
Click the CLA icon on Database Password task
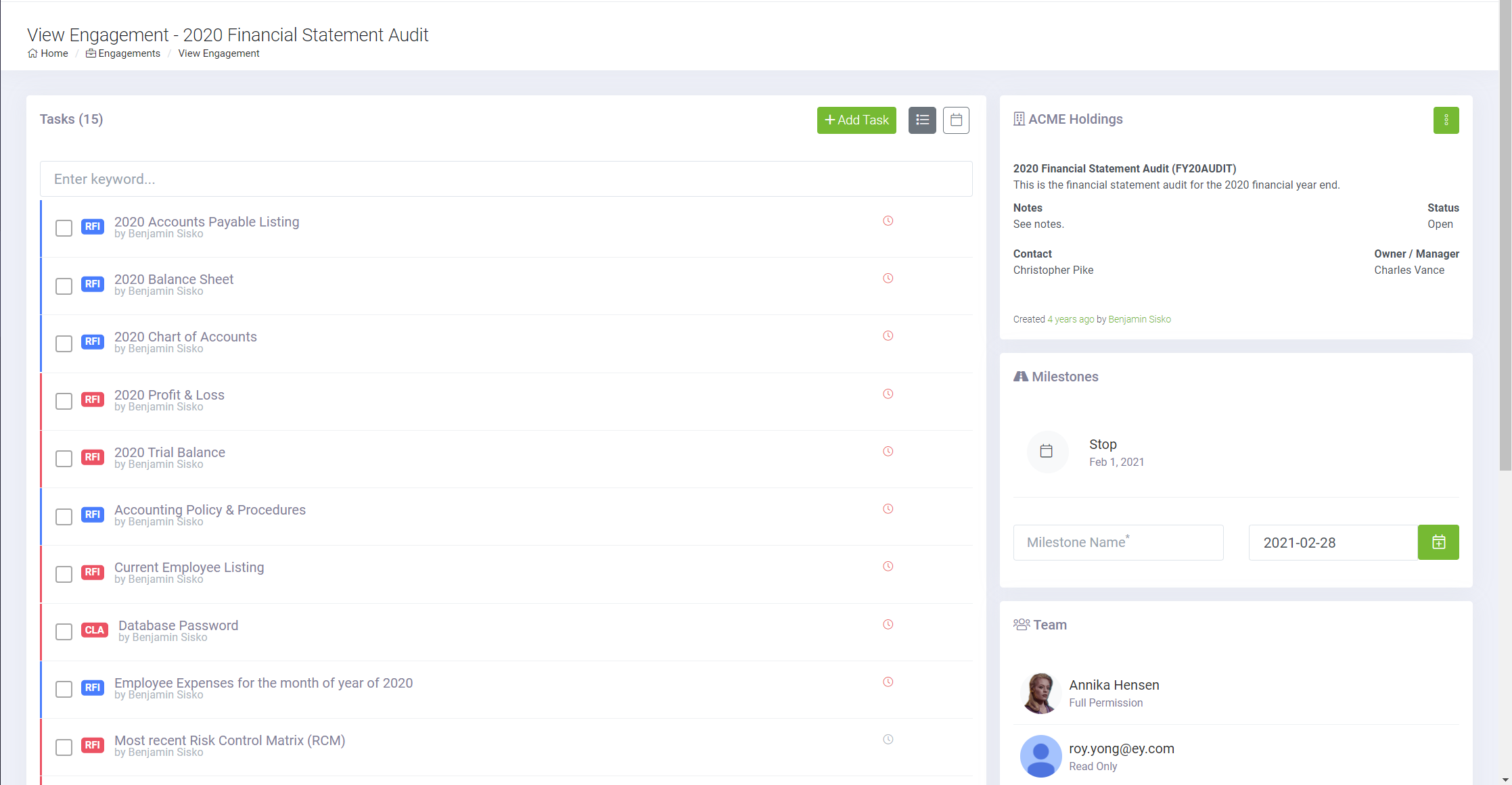click(95, 631)
